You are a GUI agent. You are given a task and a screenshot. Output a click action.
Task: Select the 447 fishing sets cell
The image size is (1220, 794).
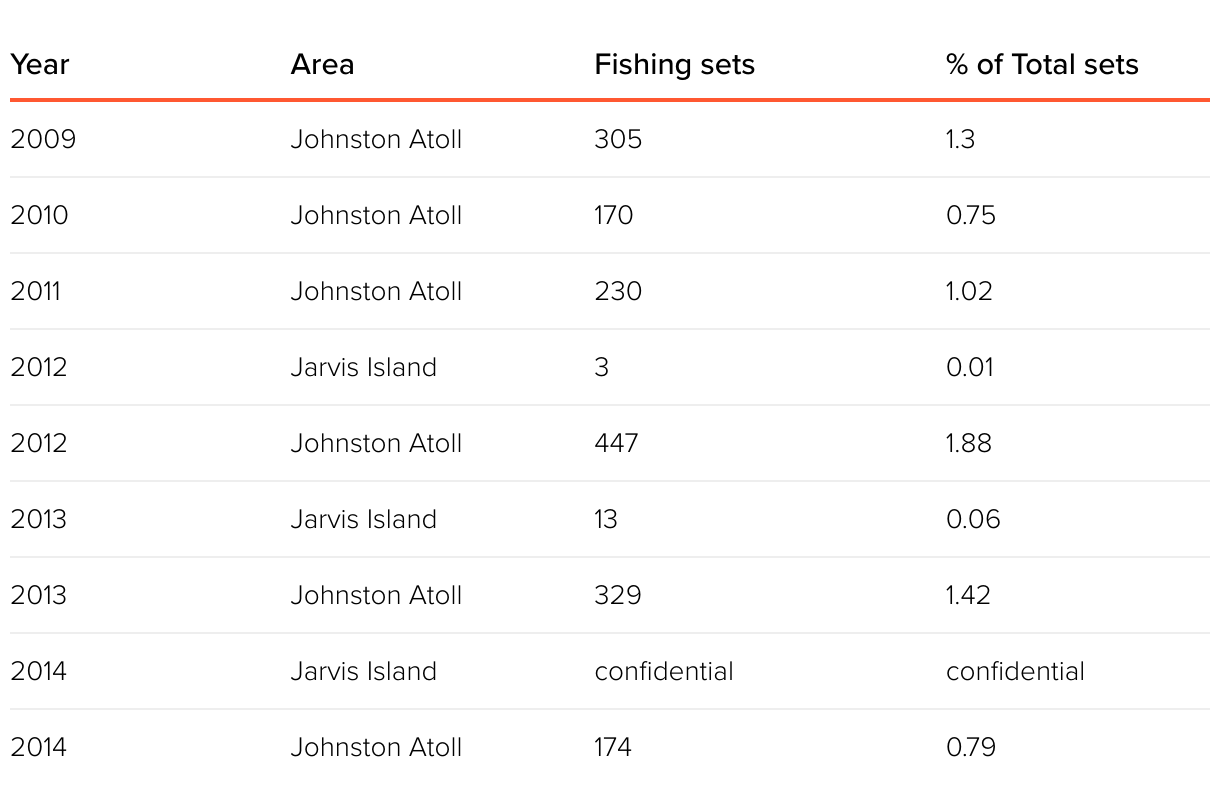[616, 443]
